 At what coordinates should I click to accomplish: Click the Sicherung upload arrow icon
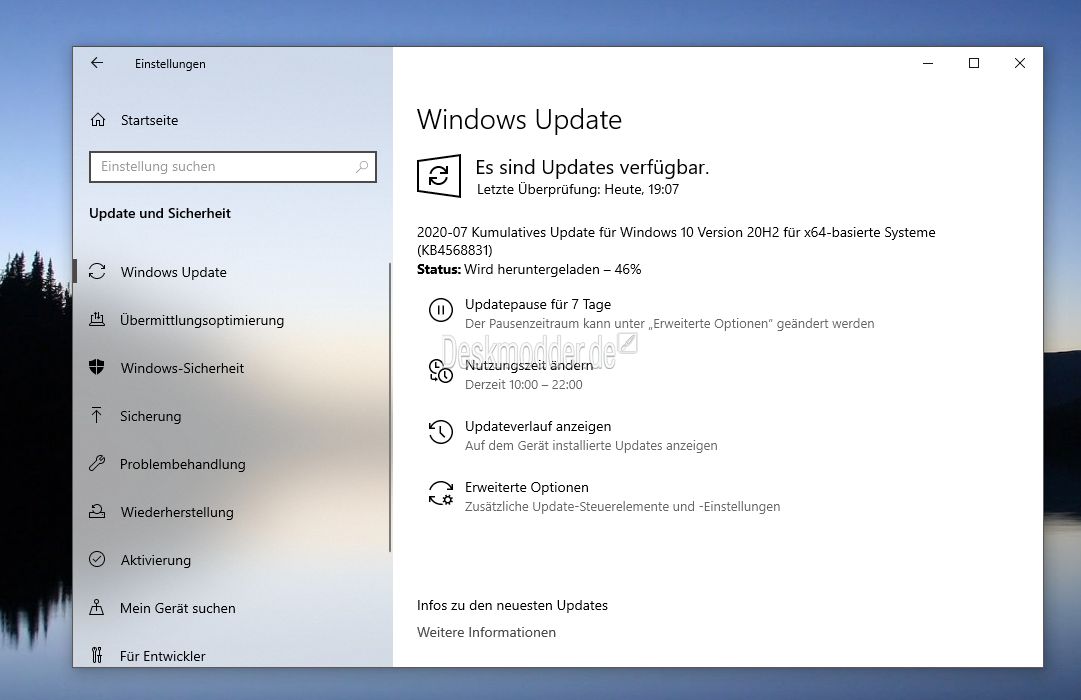click(97, 415)
